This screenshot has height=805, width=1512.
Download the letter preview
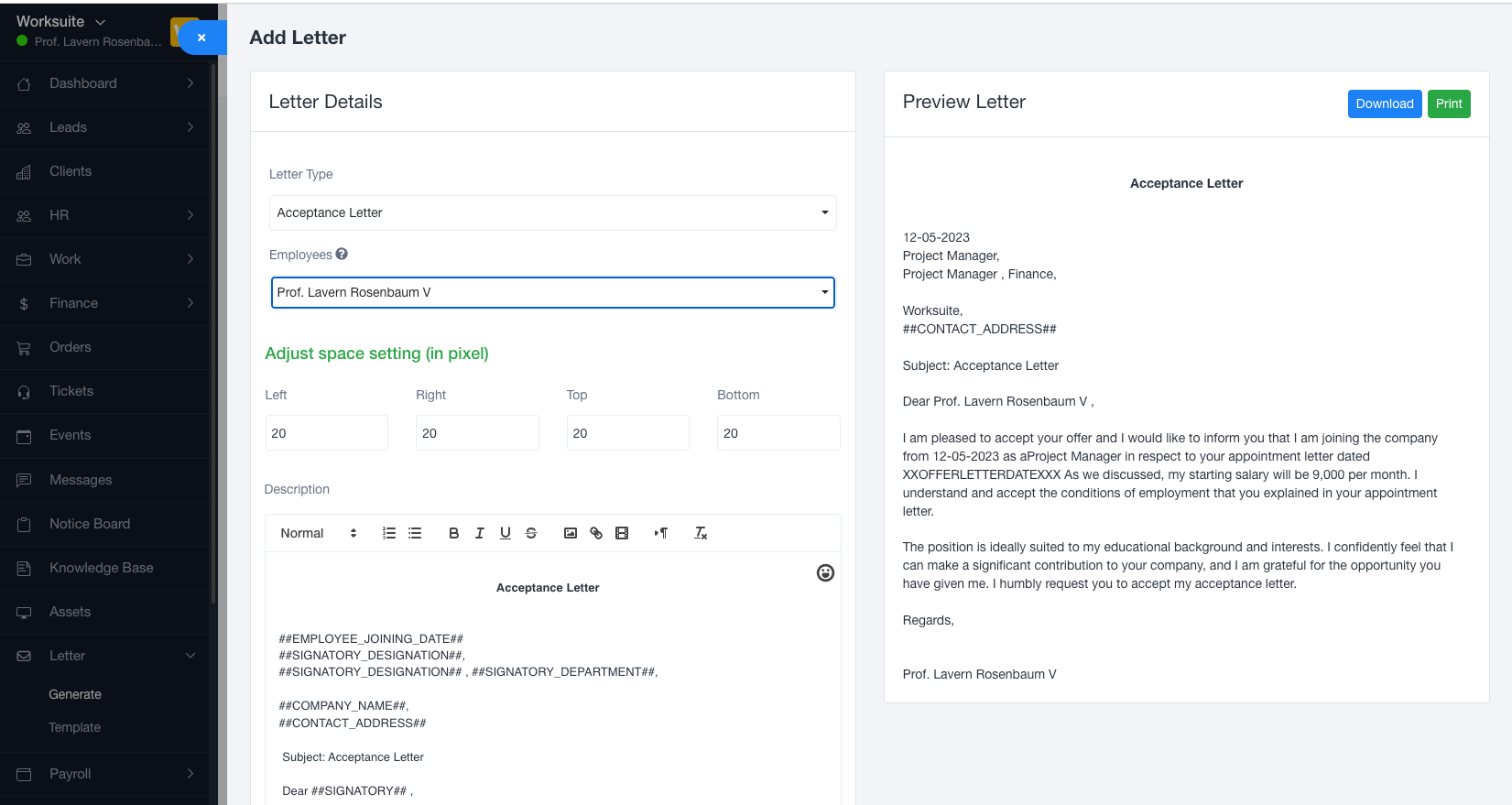click(1384, 103)
